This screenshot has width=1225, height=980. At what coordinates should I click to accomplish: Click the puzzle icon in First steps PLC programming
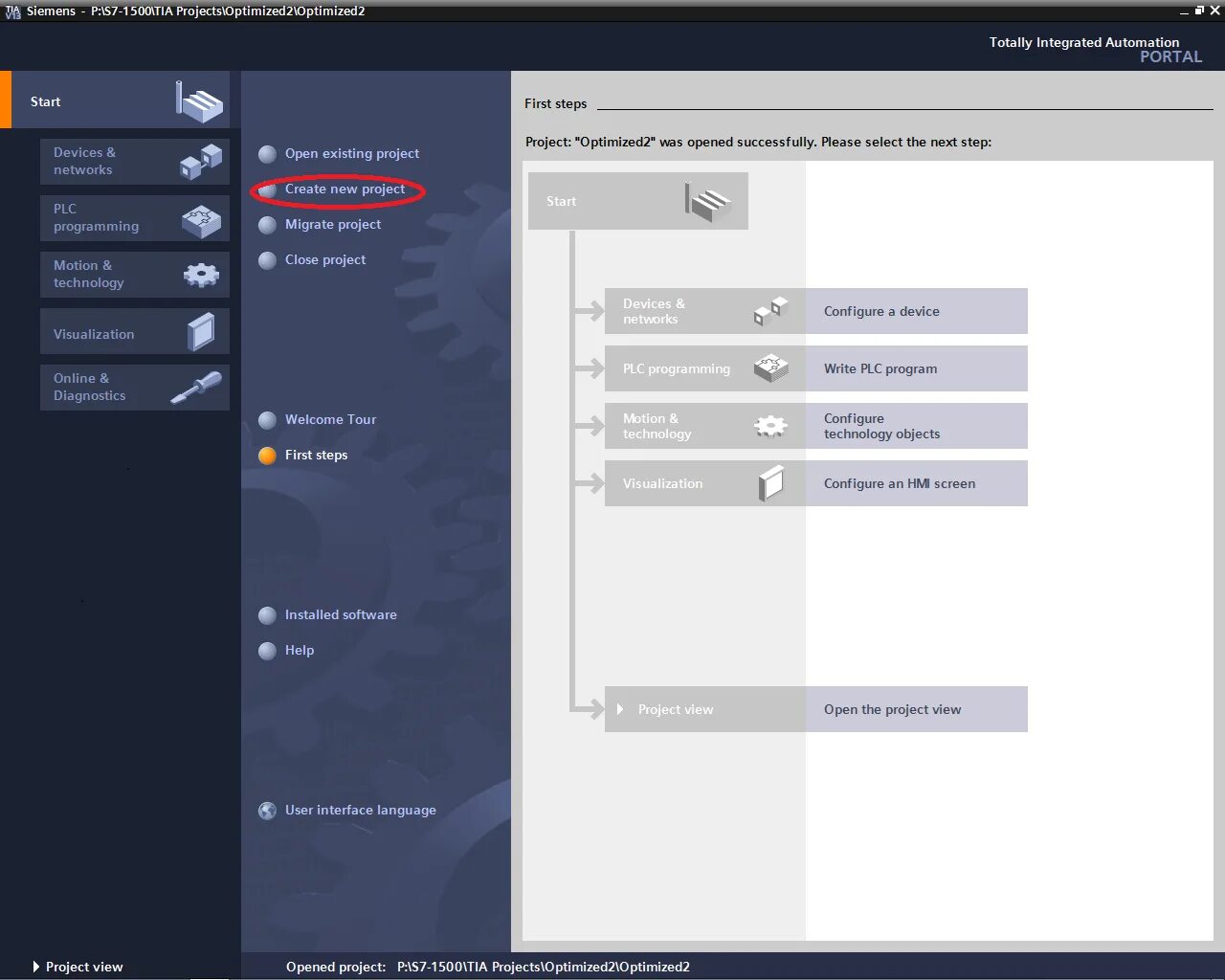click(x=771, y=368)
